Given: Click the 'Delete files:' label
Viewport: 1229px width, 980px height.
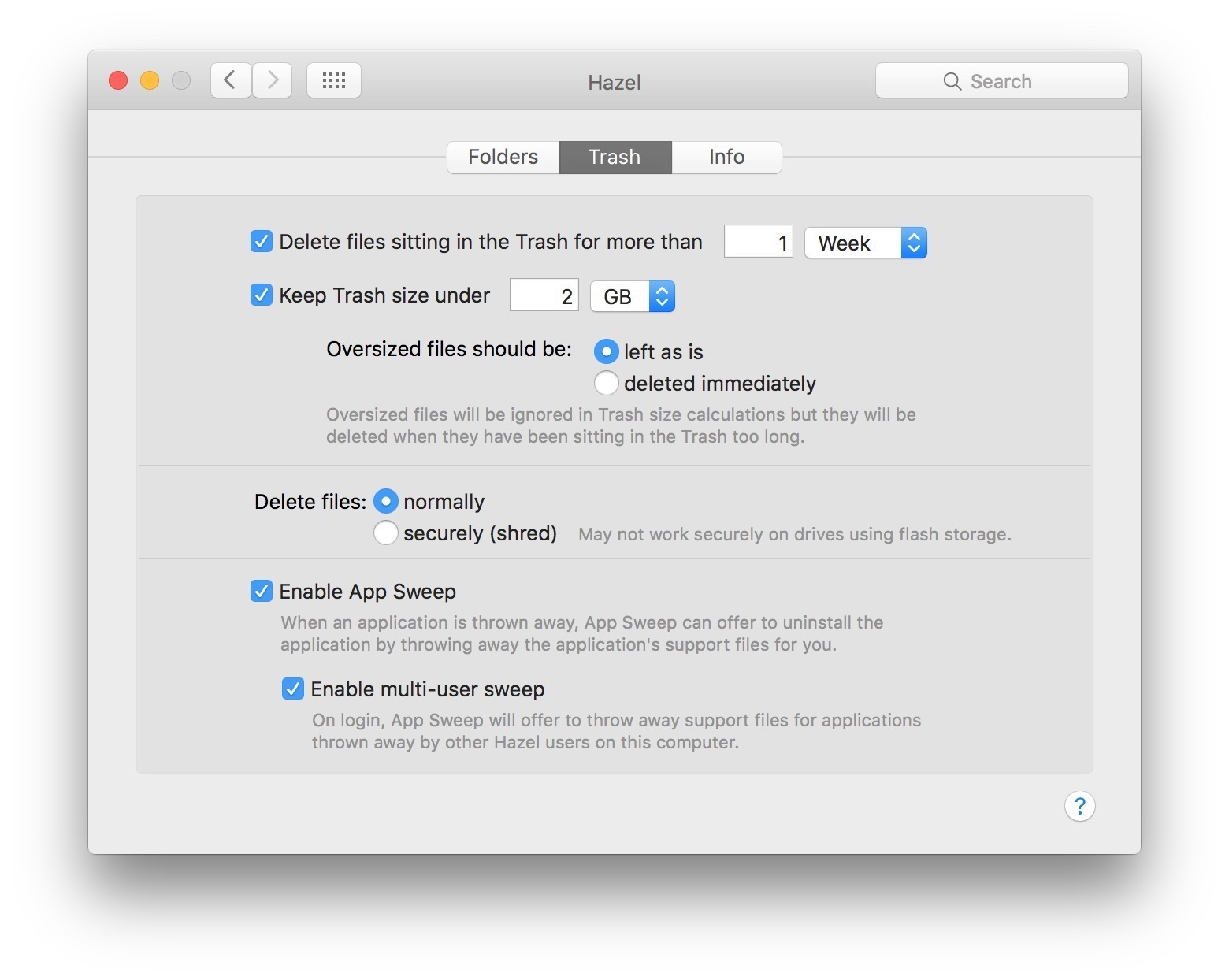Looking at the screenshot, I should [x=310, y=502].
